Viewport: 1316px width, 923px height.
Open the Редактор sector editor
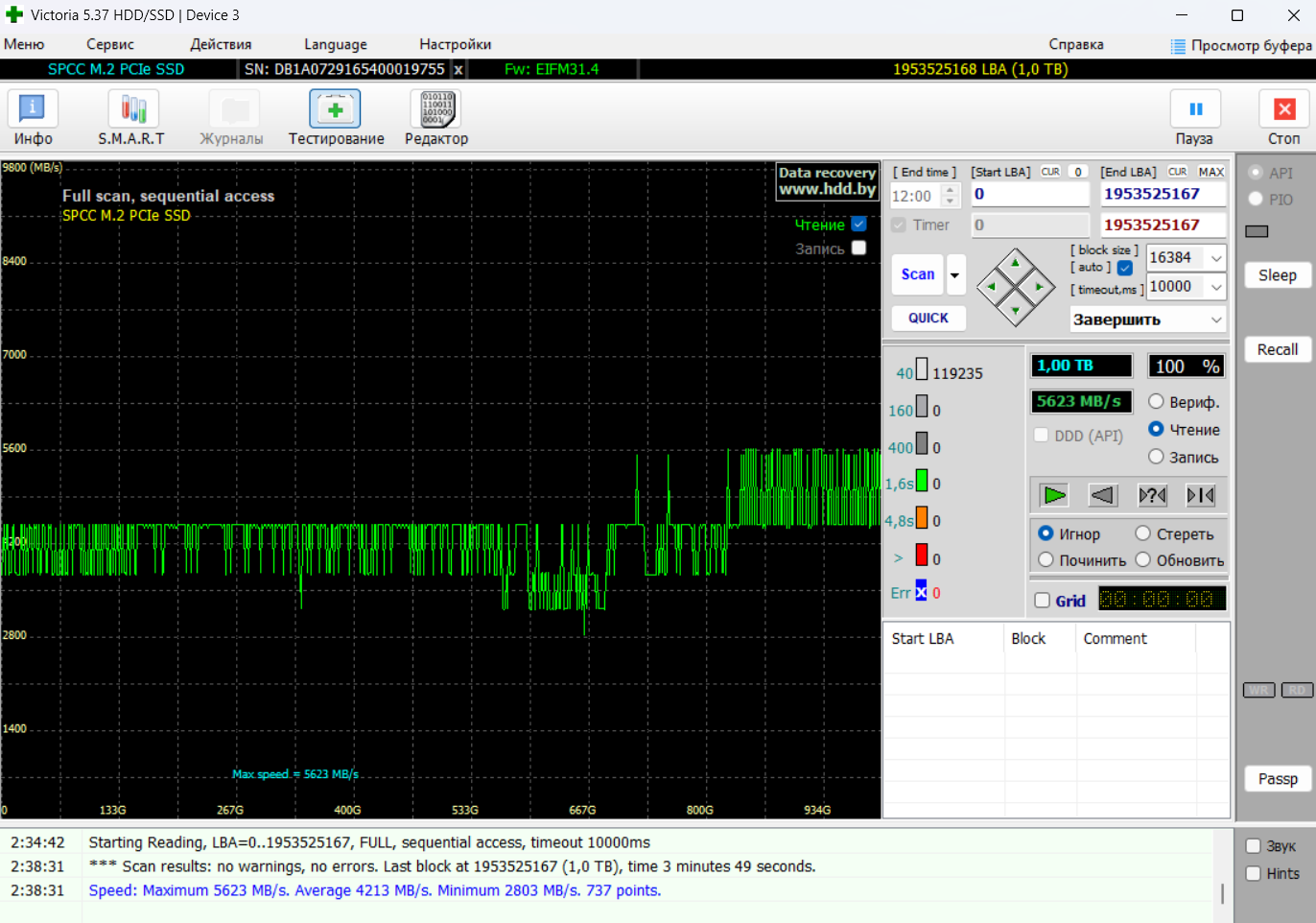[x=436, y=109]
